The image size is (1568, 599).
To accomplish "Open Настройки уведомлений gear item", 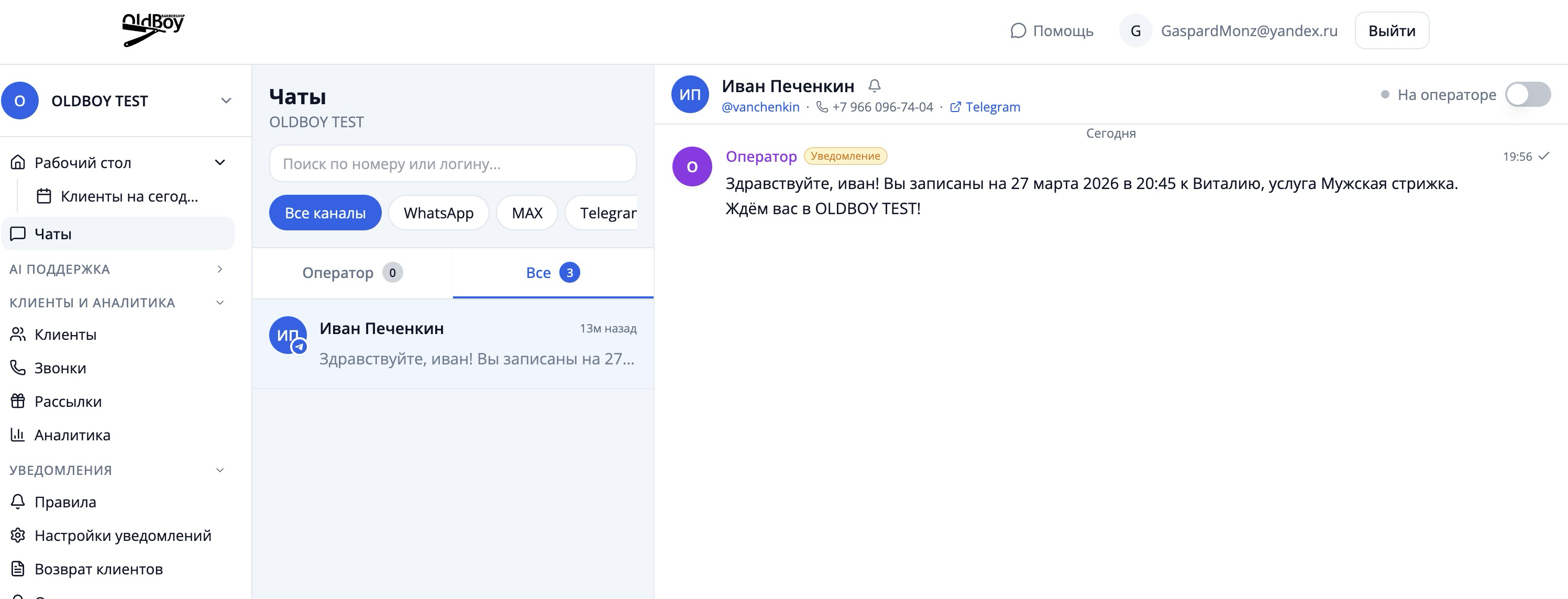I will tap(123, 535).
